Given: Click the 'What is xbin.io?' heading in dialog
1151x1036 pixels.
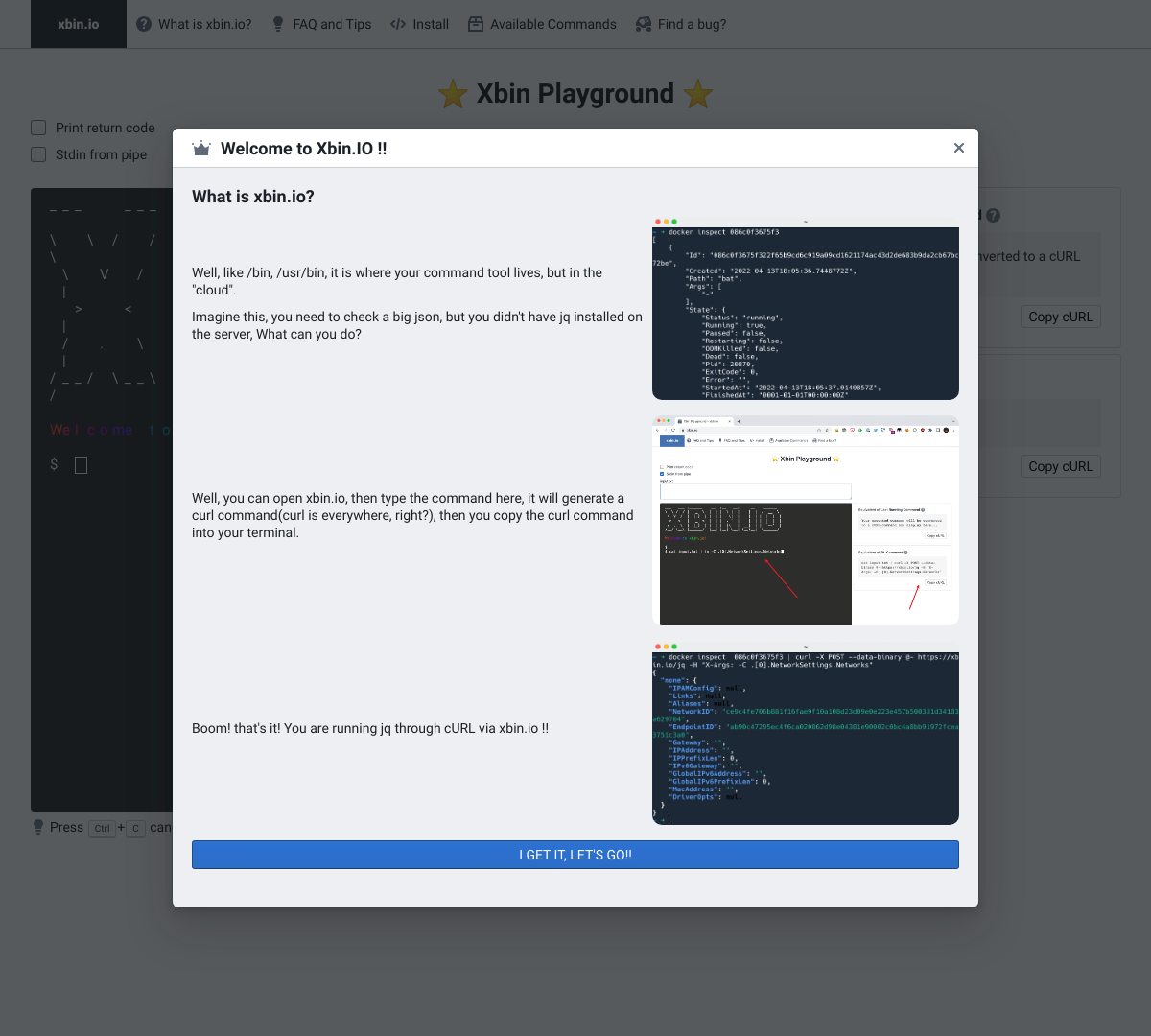Looking at the screenshot, I should pos(253,197).
